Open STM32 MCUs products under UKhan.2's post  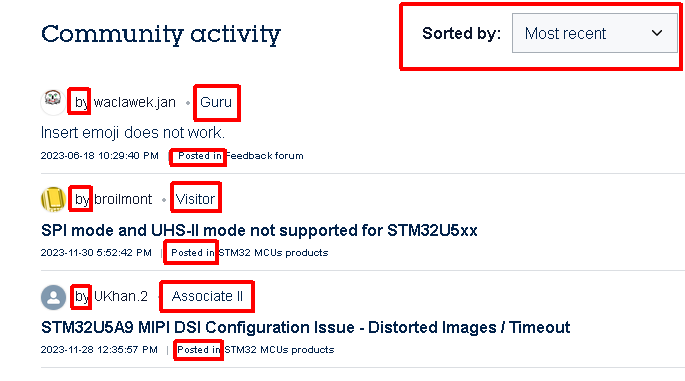(x=279, y=350)
